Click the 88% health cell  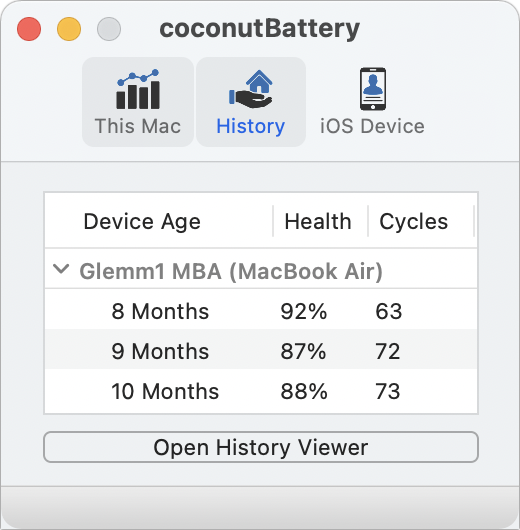click(x=304, y=391)
